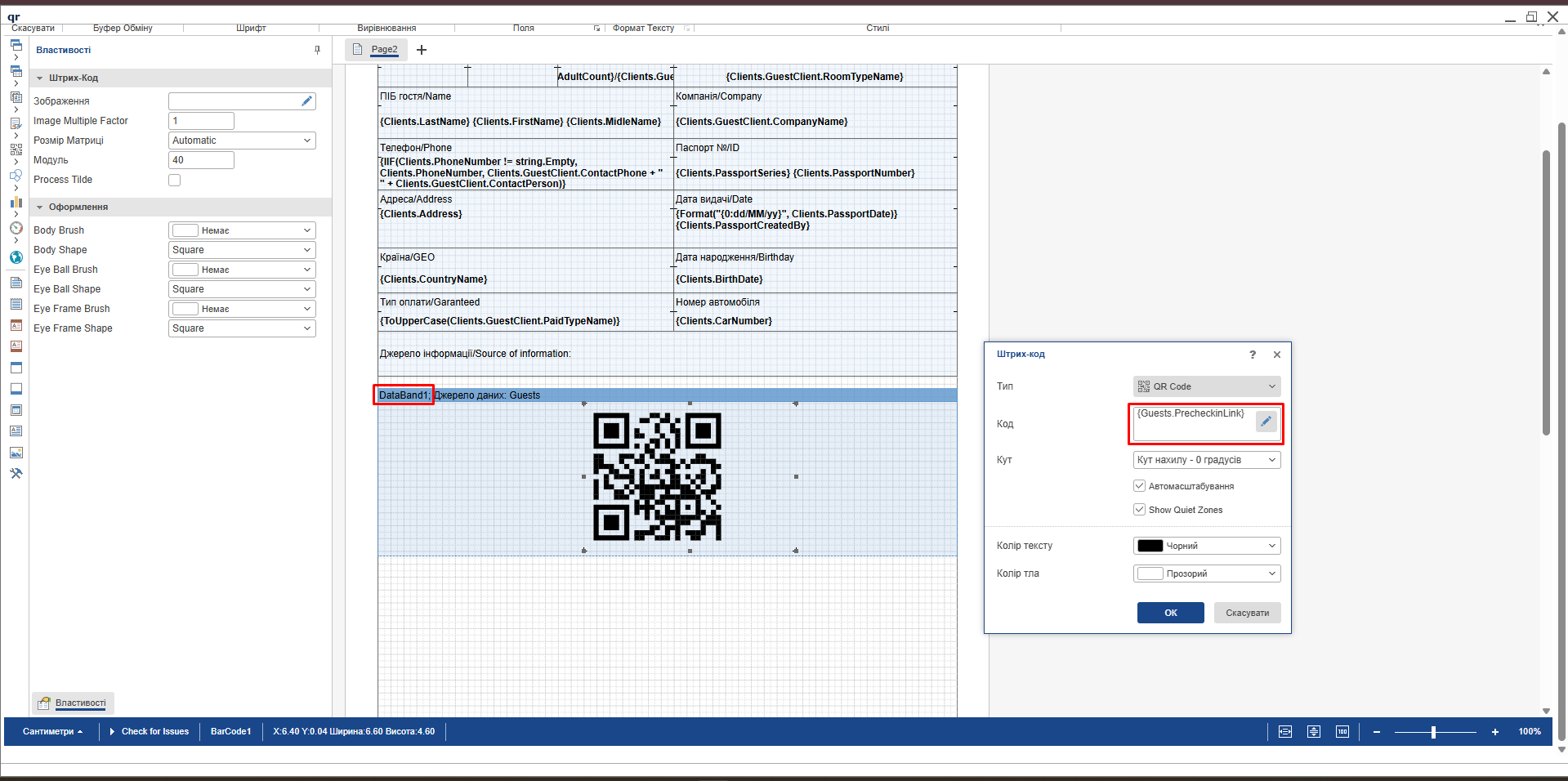Image resolution: width=1568 pixels, height=781 pixels.
Task: Open the Колір тексту black color picker
Action: tap(1206, 546)
